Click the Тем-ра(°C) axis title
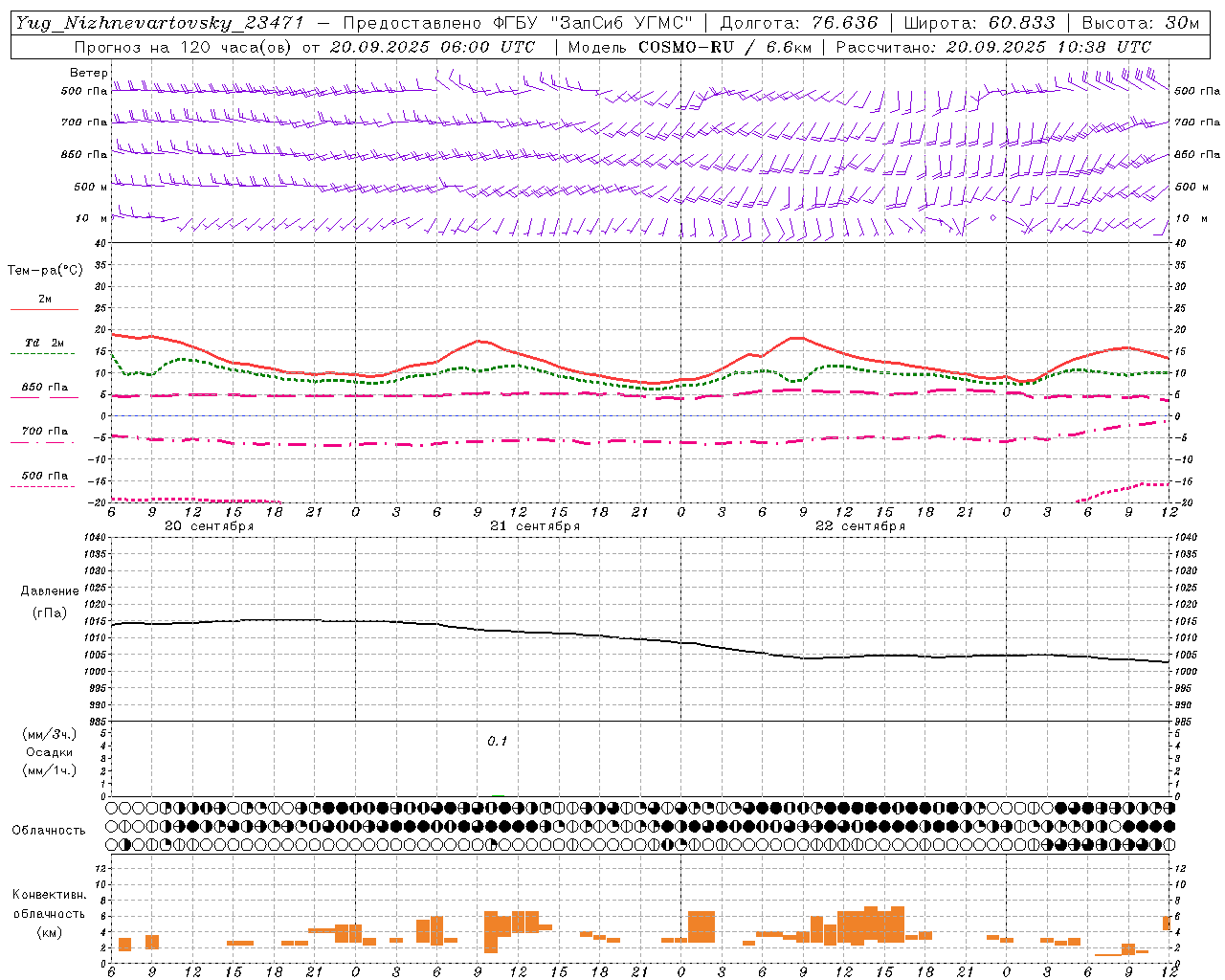This screenshot has height=980, width=1225. point(45,271)
